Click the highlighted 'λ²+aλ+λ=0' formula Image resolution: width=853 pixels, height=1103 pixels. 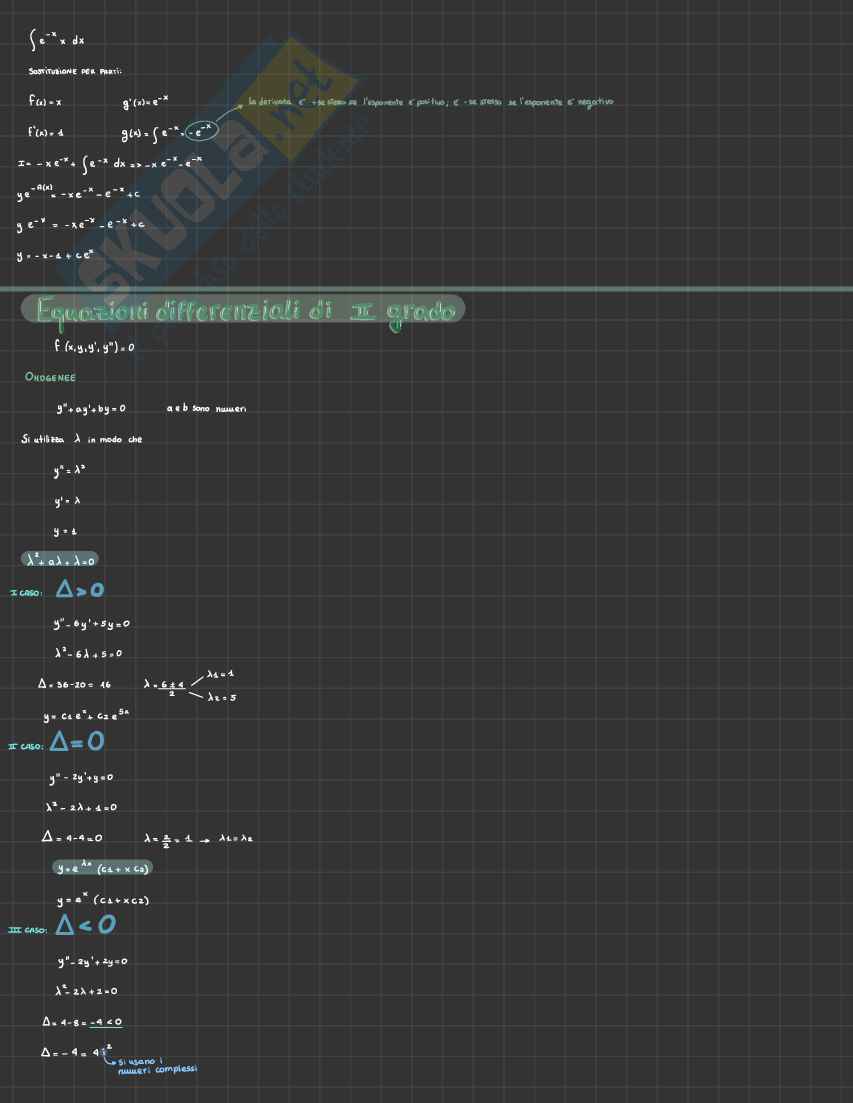59,560
